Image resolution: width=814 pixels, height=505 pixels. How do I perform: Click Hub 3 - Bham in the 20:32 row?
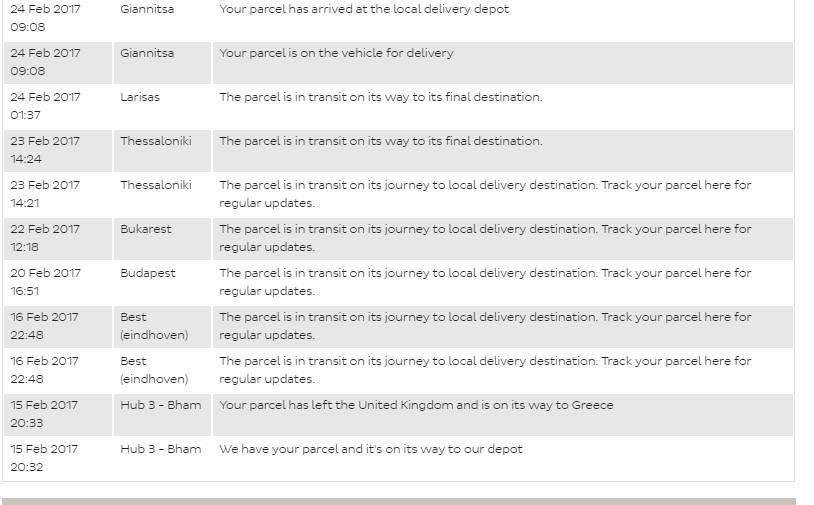pos(160,449)
